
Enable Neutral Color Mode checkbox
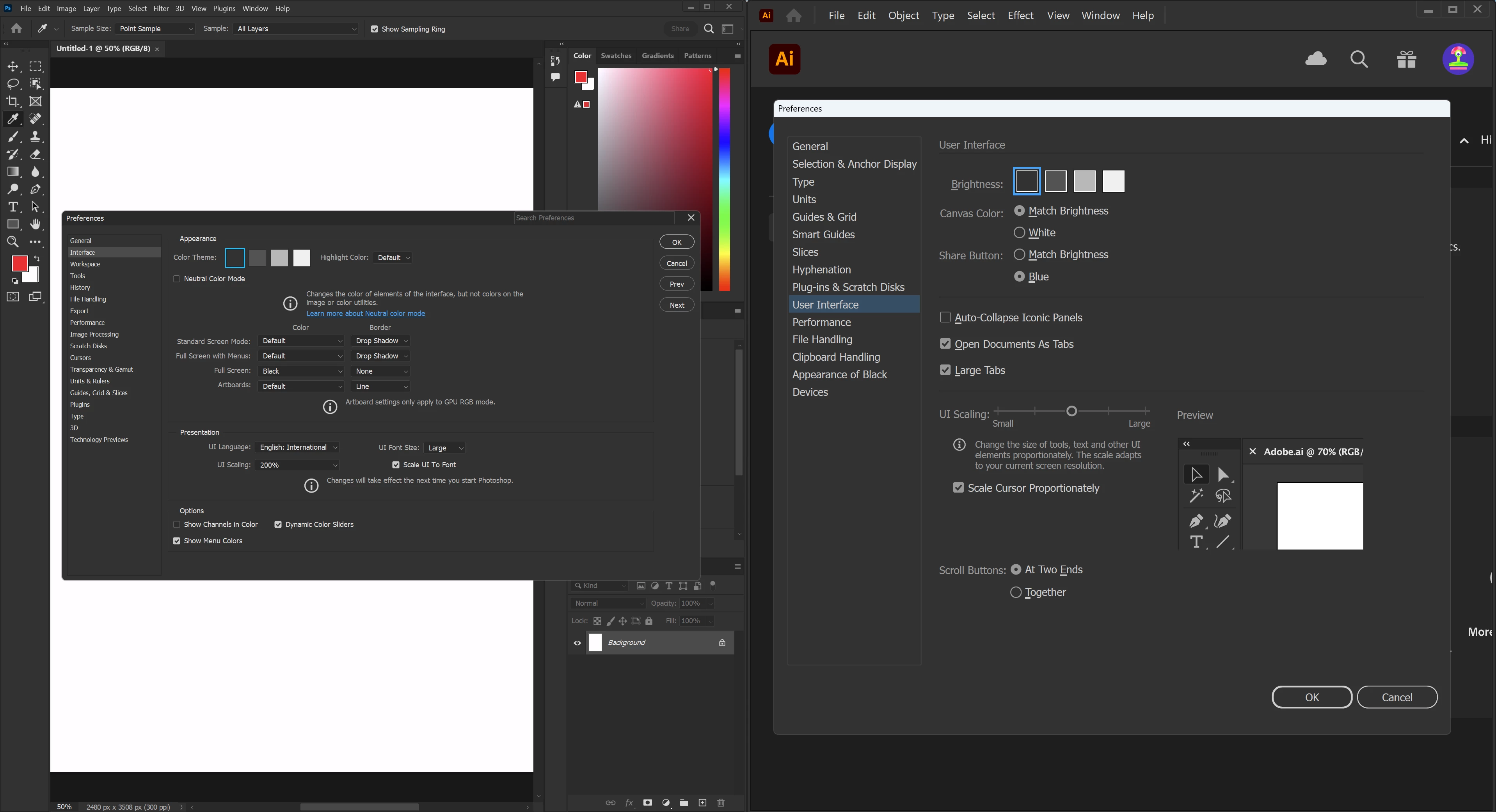pyautogui.click(x=176, y=279)
